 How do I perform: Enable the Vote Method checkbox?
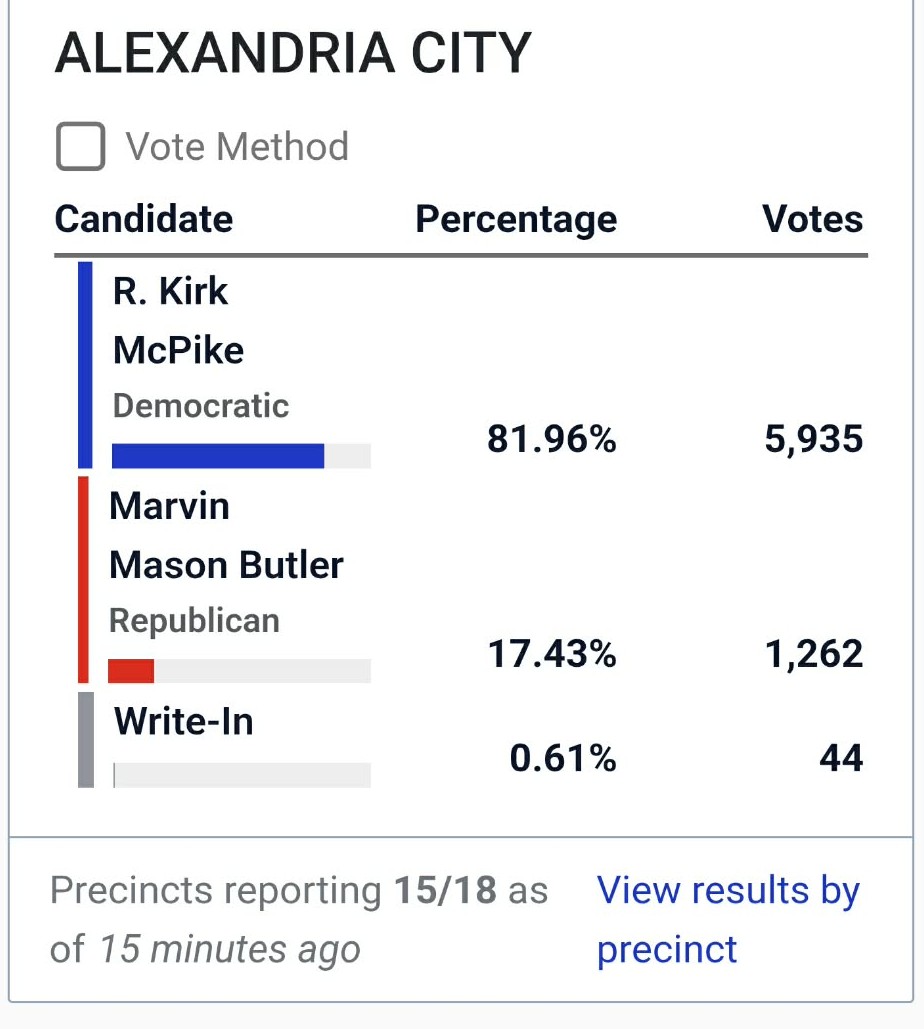[81, 146]
